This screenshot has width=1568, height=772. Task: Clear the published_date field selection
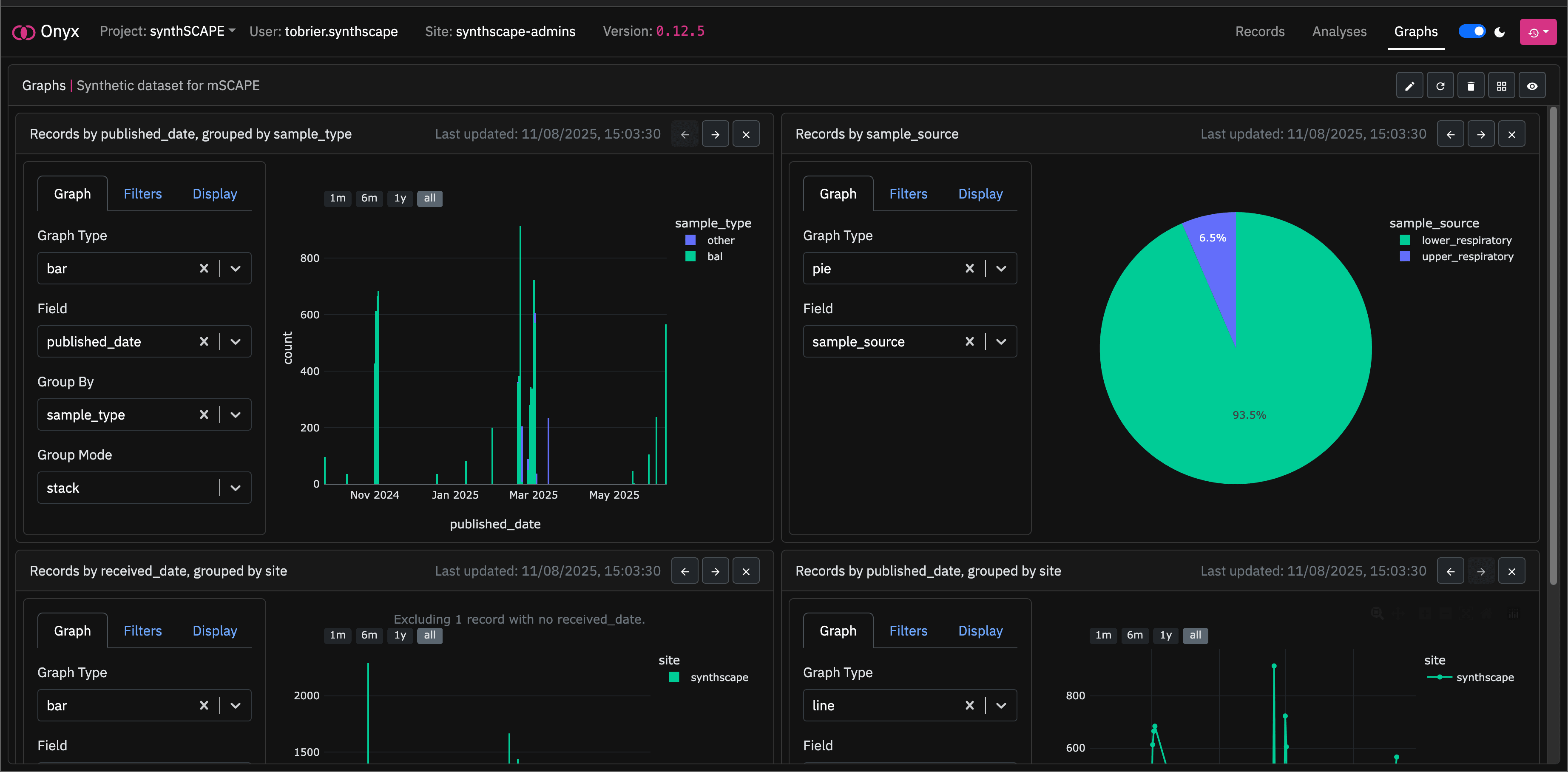point(204,341)
